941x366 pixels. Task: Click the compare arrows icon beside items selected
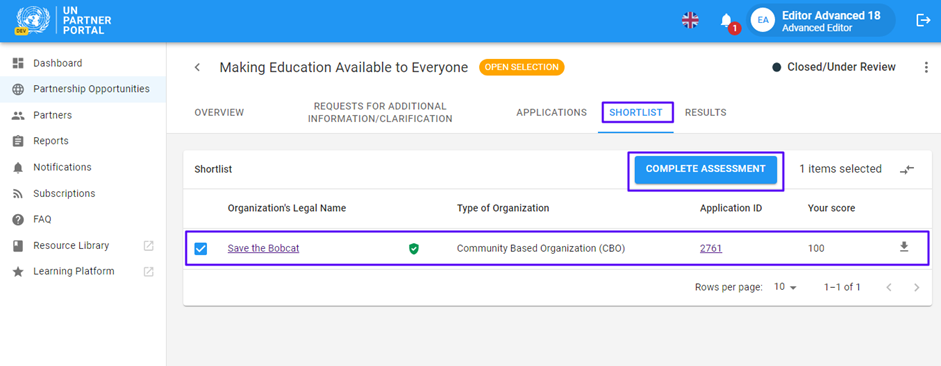(x=907, y=170)
